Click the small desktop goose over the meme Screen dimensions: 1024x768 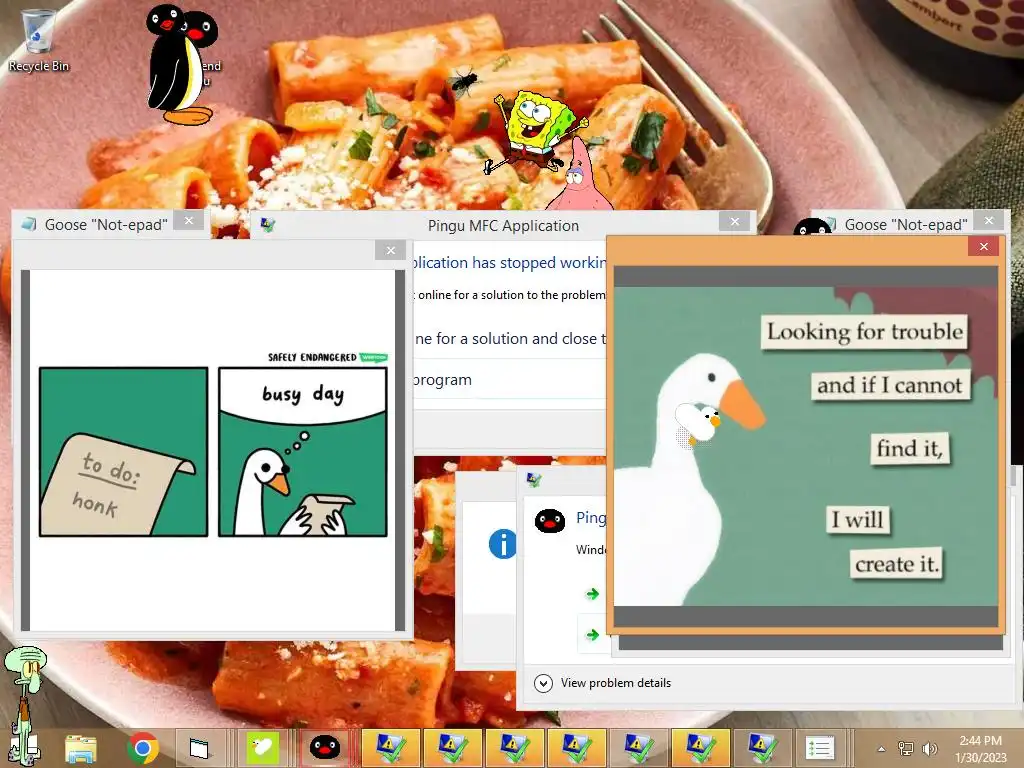pos(698,424)
